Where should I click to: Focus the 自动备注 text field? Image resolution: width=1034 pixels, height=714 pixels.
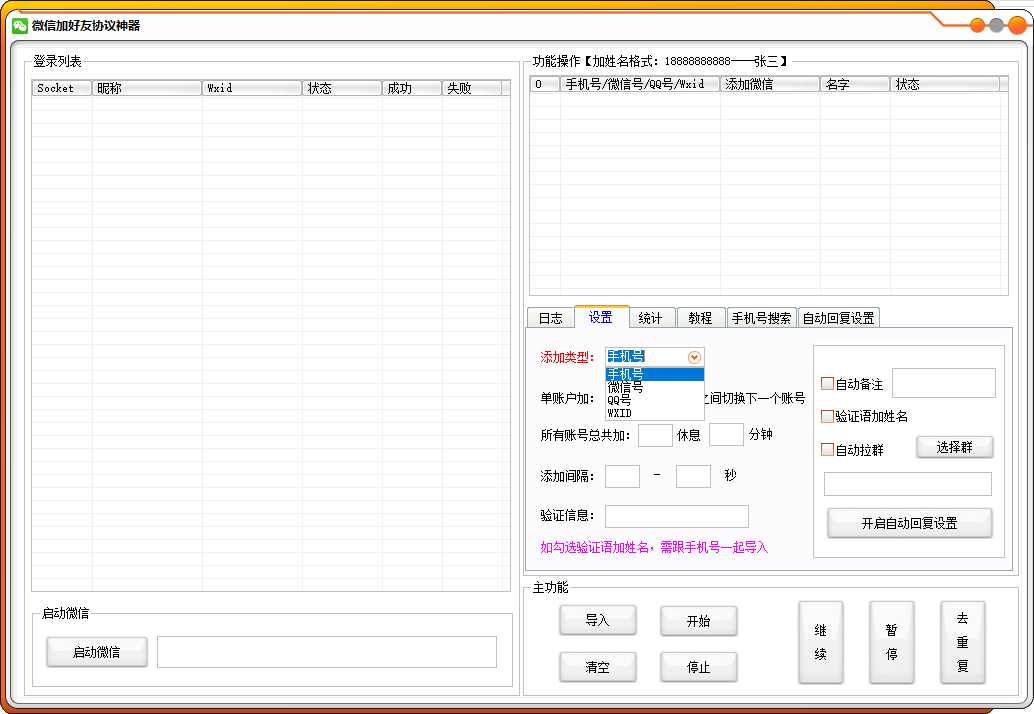point(944,383)
